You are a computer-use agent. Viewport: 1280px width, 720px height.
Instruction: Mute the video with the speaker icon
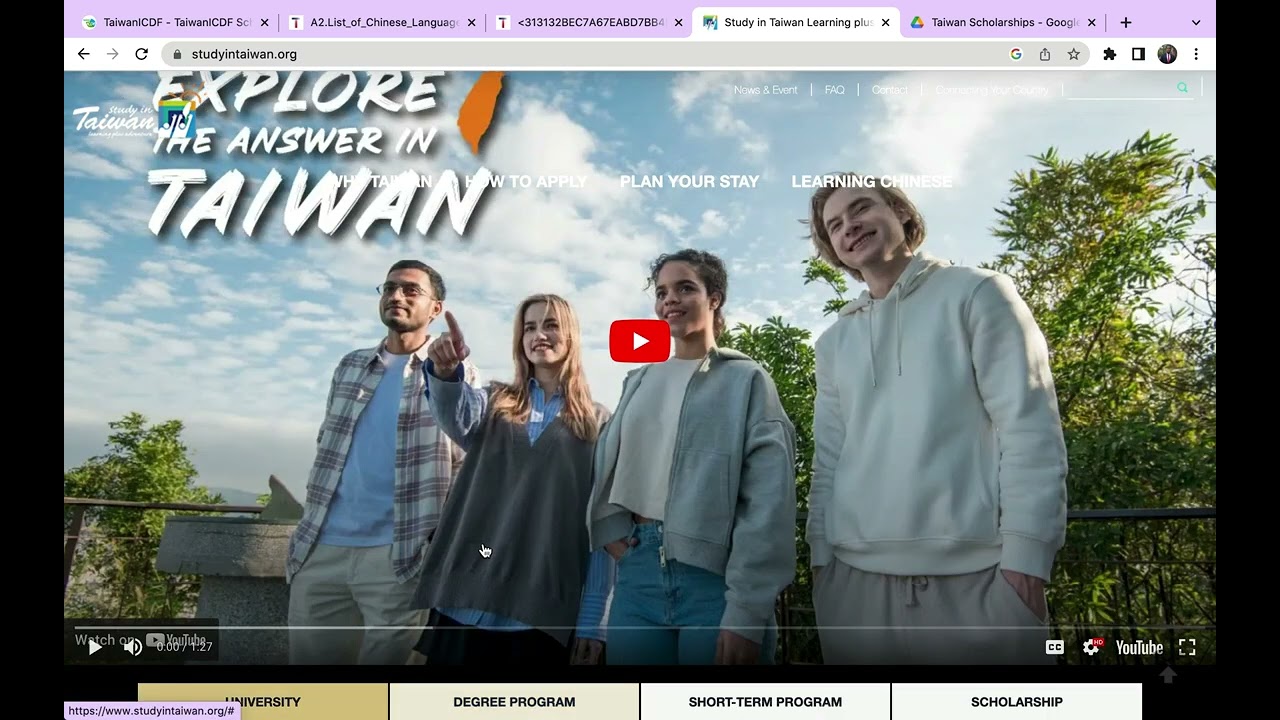point(132,647)
